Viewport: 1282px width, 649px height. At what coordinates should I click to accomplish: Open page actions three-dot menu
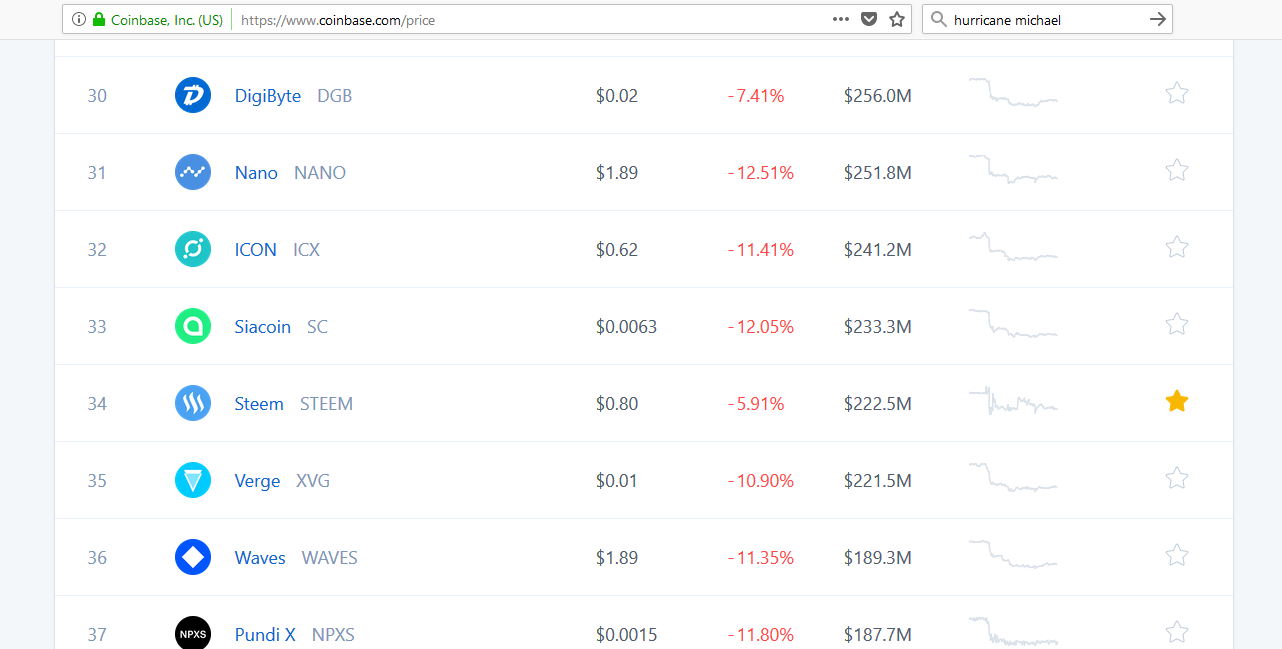point(841,19)
